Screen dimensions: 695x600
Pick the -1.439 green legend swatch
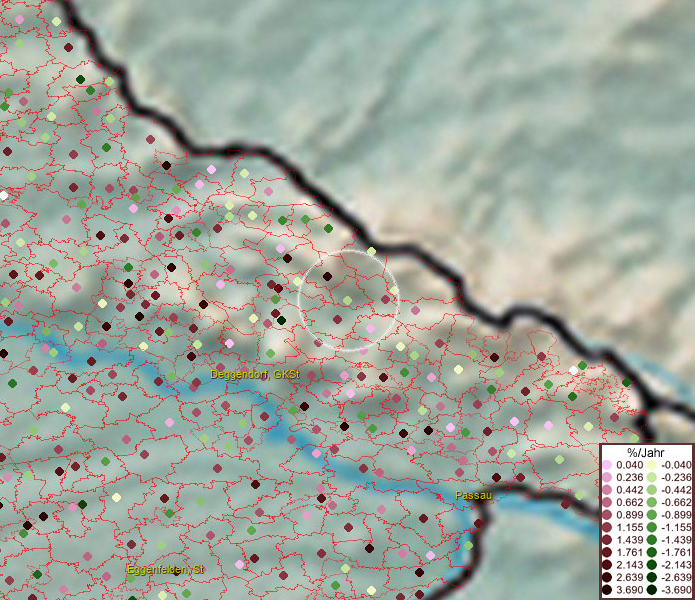click(x=652, y=540)
